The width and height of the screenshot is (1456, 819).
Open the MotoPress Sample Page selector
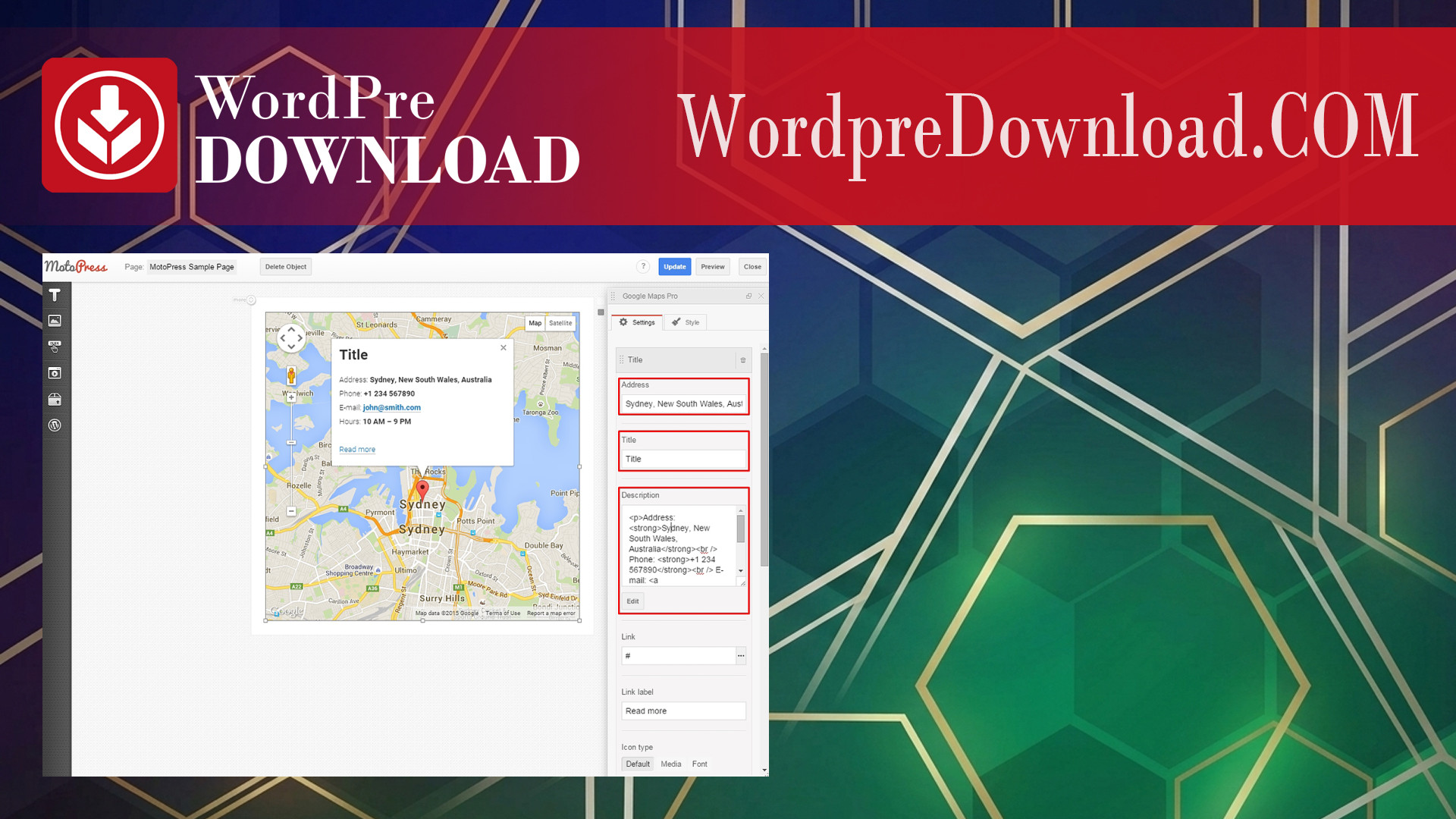pyautogui.click(x=192, y=267)
